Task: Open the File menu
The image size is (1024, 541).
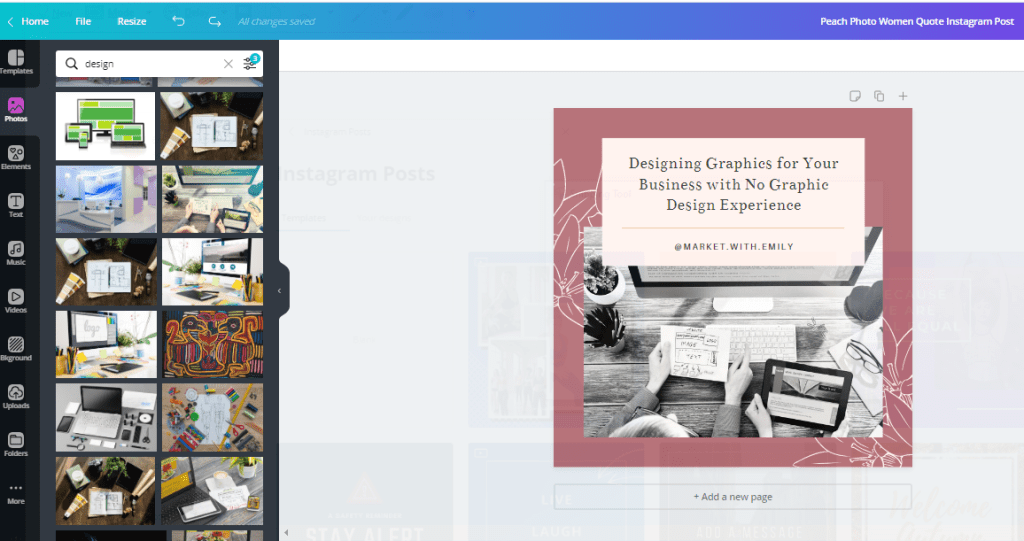Action: (x=83, y=21)
